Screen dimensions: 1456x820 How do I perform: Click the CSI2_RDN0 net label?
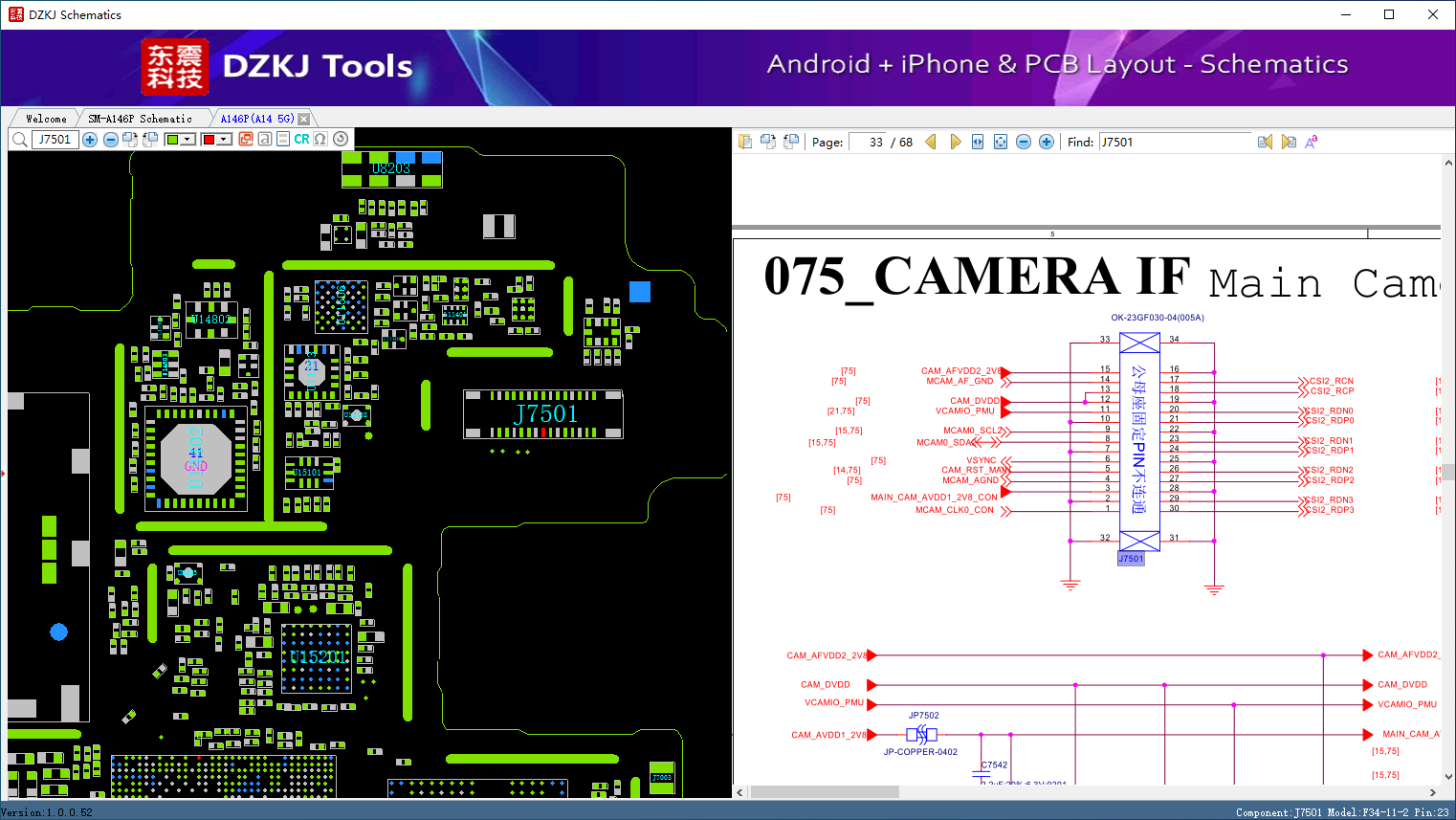1332,410
